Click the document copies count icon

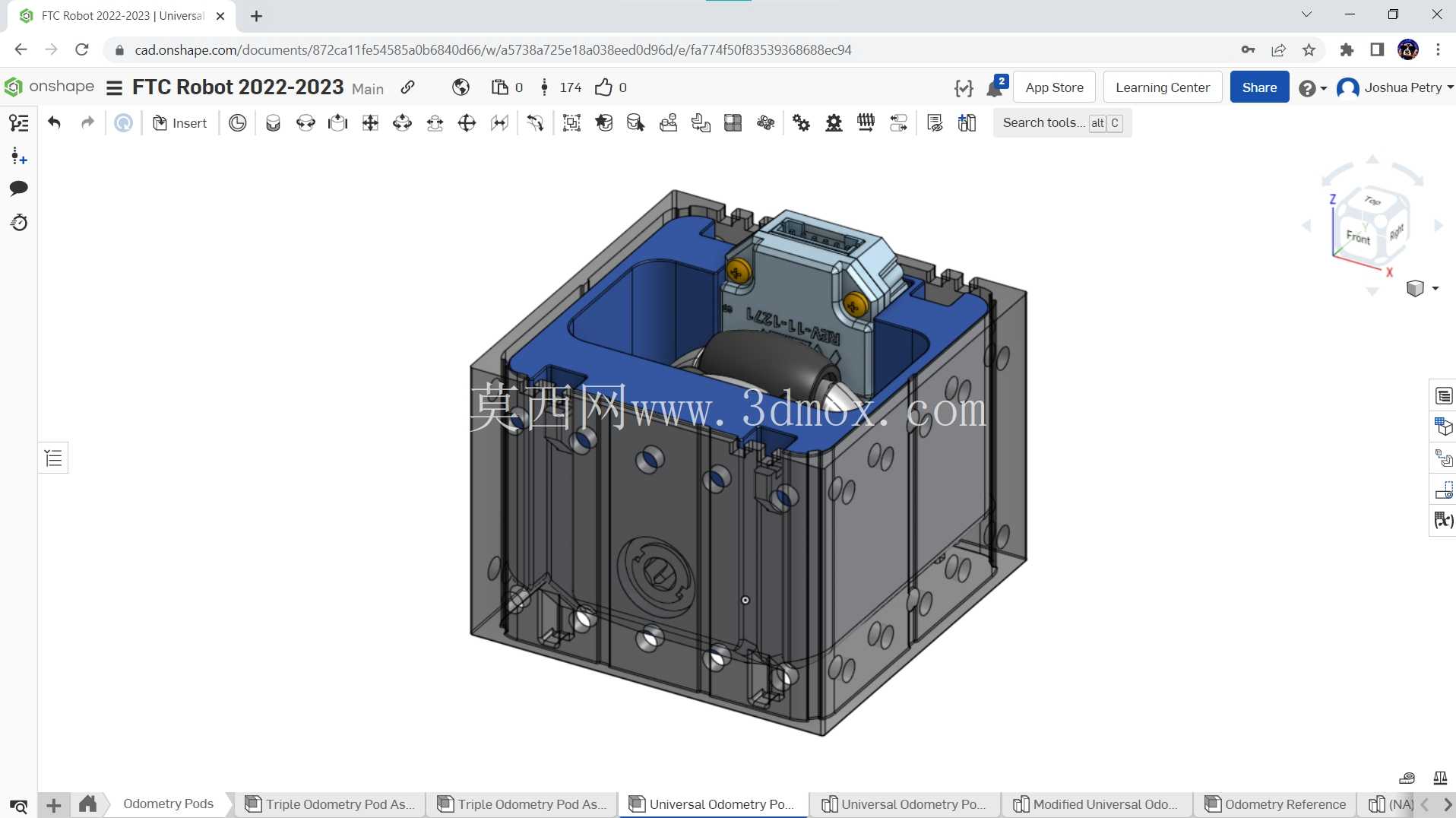pyautogui.click(x=507, y=87)
